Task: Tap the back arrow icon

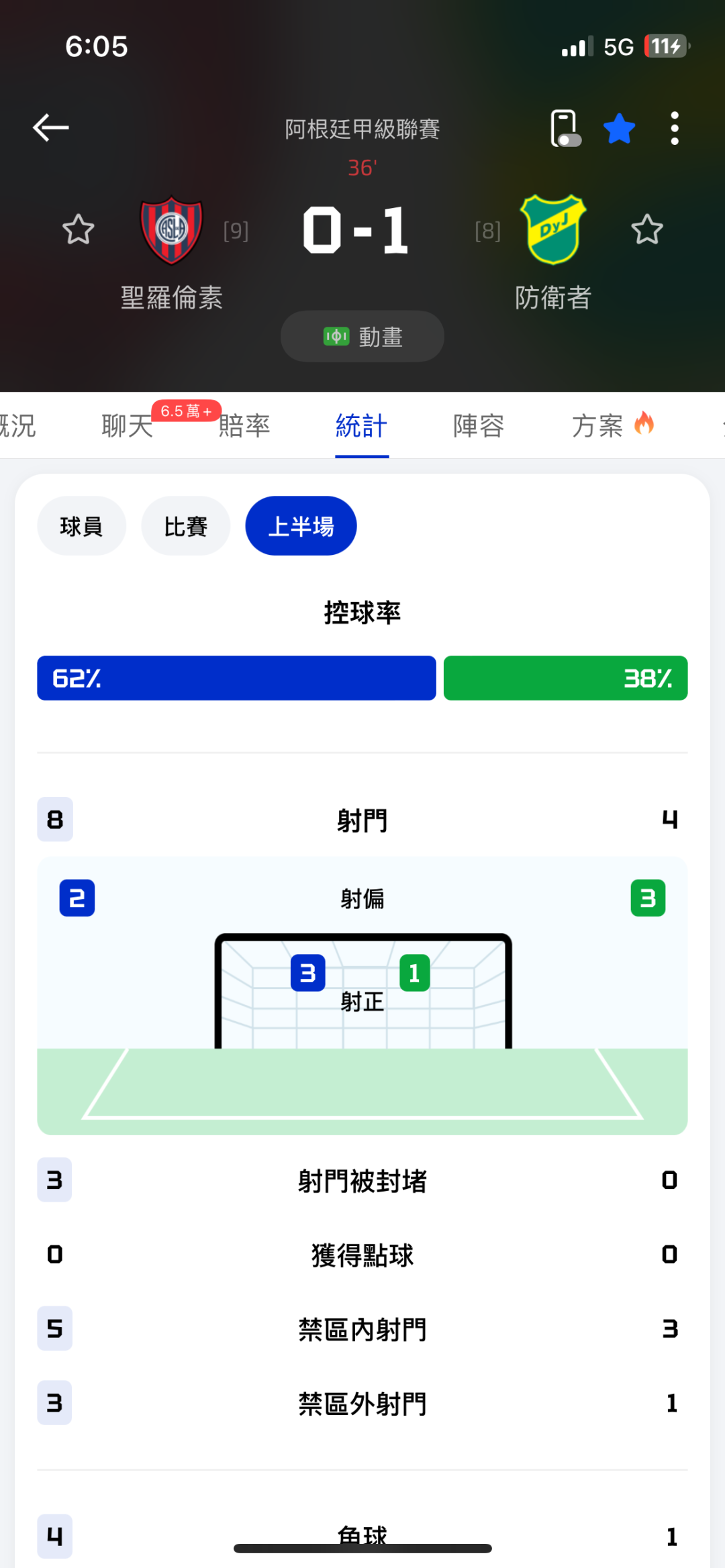Action: click(51, 127)
